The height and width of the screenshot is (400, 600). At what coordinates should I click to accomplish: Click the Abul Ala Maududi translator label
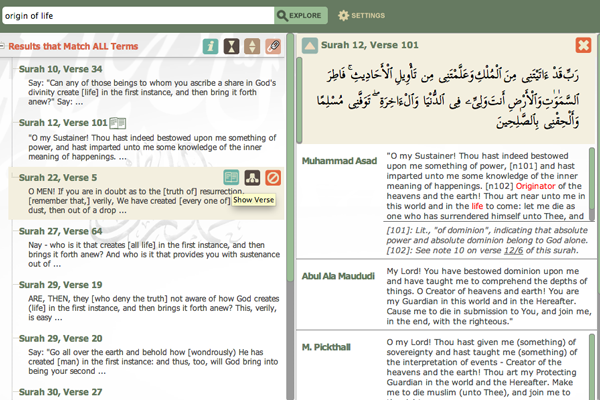(338, 276)
